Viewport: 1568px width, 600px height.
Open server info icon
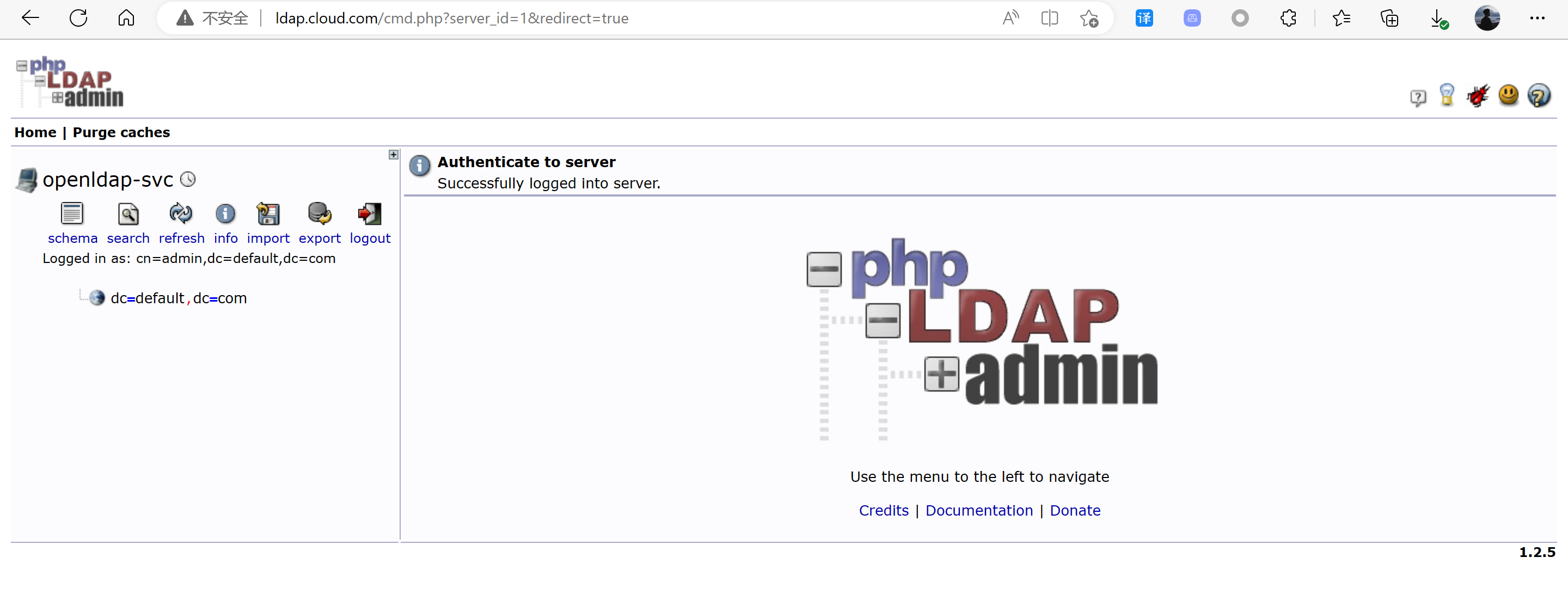click(225, 213)
